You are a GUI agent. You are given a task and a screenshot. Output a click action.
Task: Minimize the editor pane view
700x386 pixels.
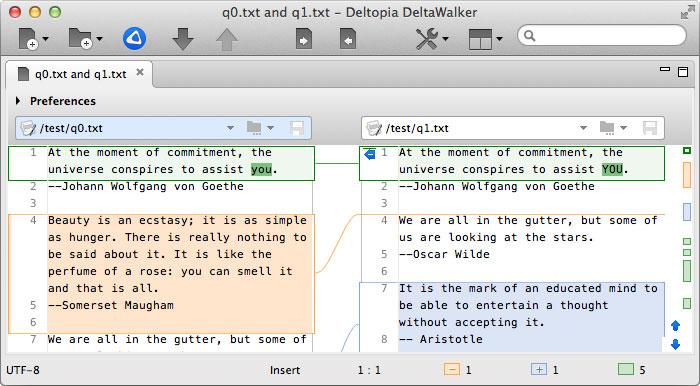(x=665, y=70)
